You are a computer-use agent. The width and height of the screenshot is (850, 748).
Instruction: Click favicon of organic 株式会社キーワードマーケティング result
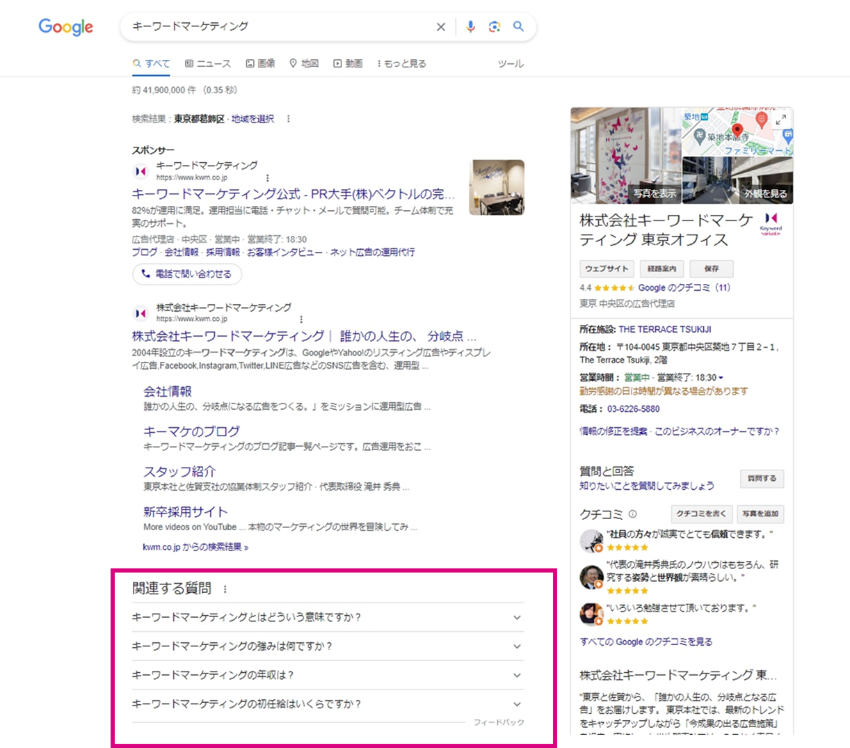140,313
